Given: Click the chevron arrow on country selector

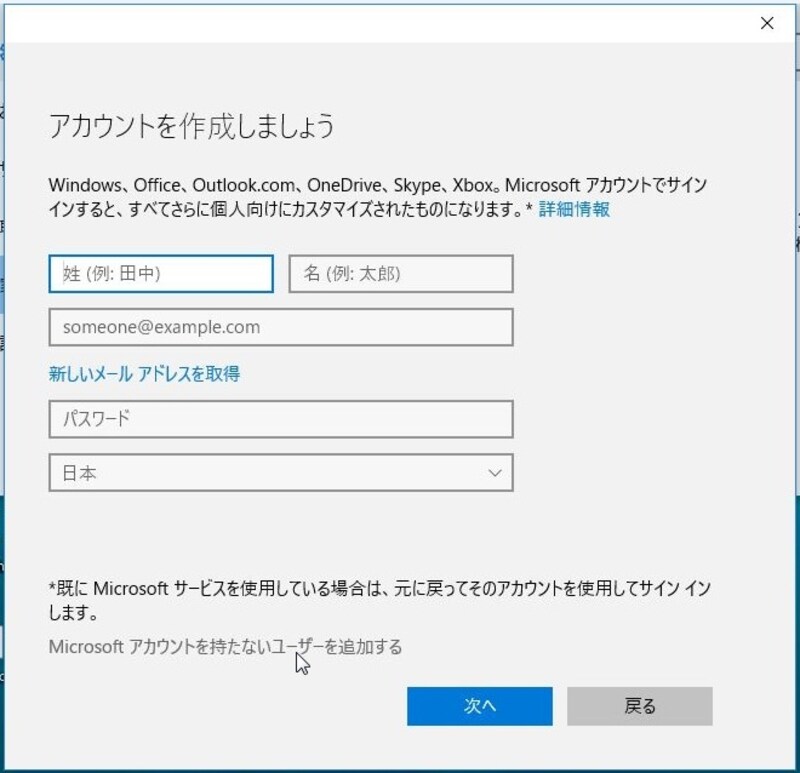Looking at the screenshot, I should click(x=494, y=473).
